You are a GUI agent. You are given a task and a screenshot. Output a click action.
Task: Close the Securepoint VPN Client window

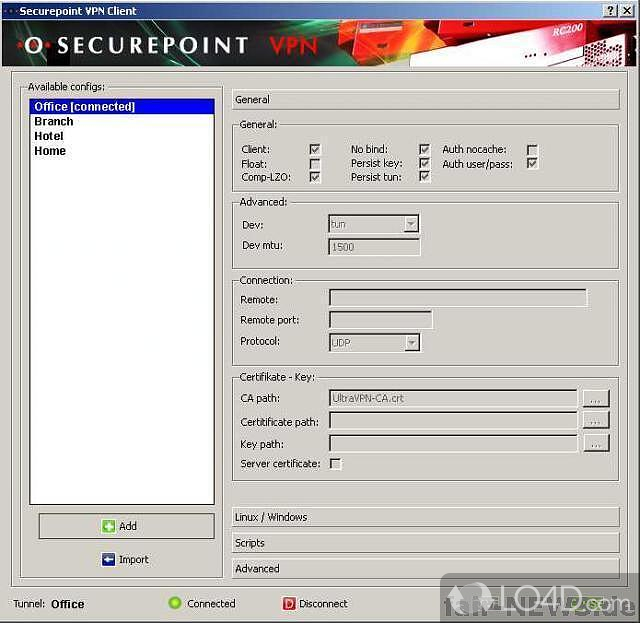[627, 11]
